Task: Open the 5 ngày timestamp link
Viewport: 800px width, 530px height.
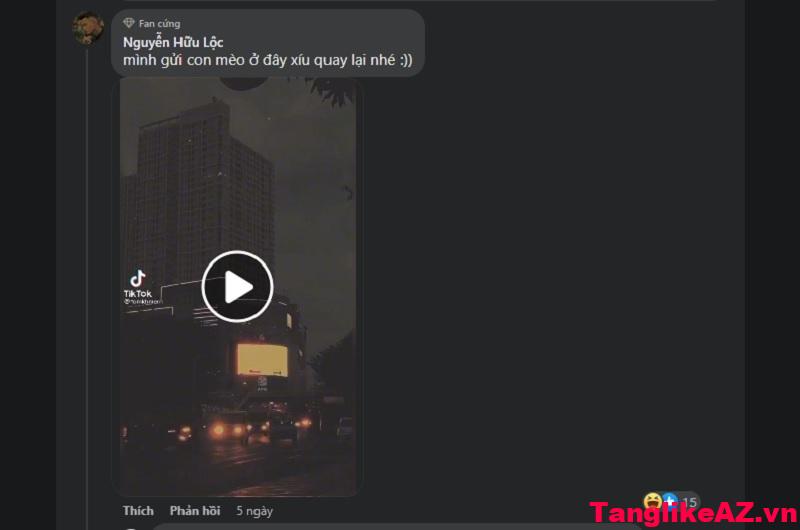Action: click(255, 511)
